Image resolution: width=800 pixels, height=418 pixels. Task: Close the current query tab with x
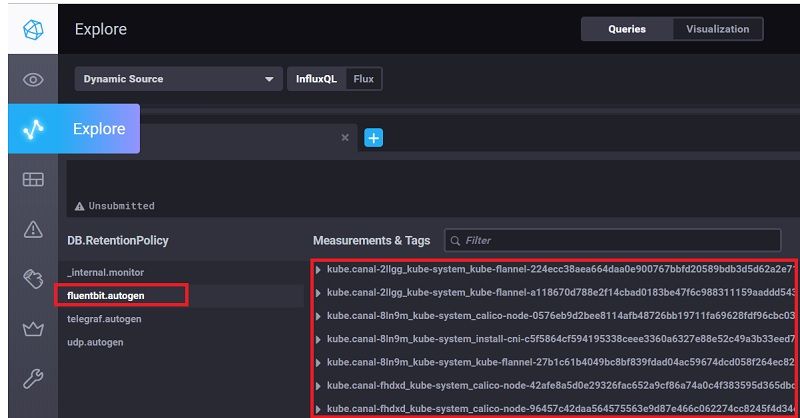click(345, 137)
